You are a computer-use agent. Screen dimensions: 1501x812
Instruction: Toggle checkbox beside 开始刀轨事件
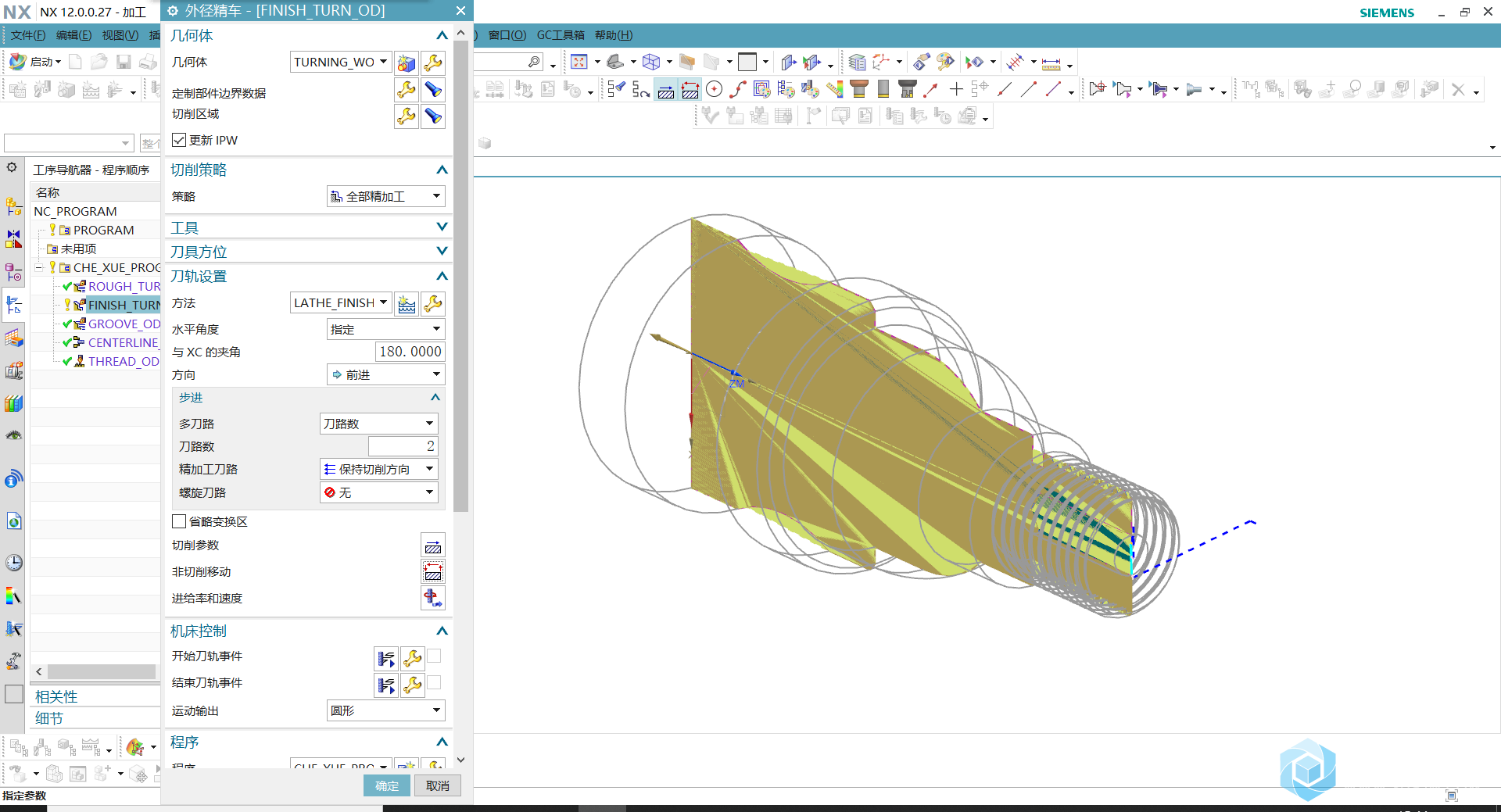click(x=435, y=656)
